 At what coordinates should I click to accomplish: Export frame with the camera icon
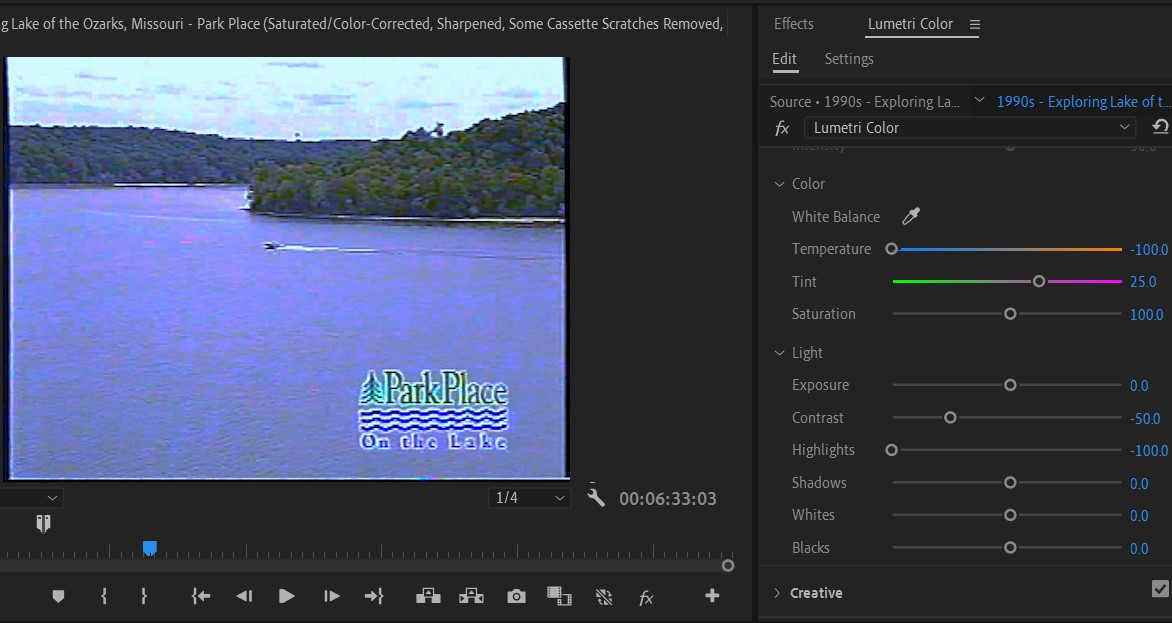[x=516, y=596]
